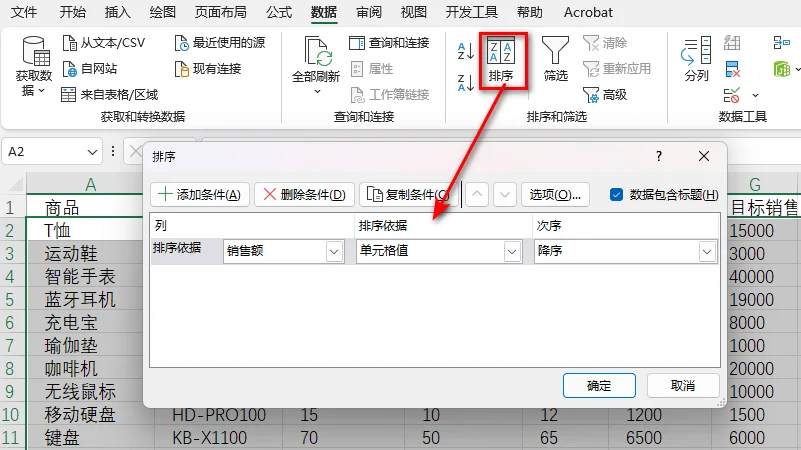
Task: Sort ascending A to Z
Action: pyautogui.click(x=466, y=51)
